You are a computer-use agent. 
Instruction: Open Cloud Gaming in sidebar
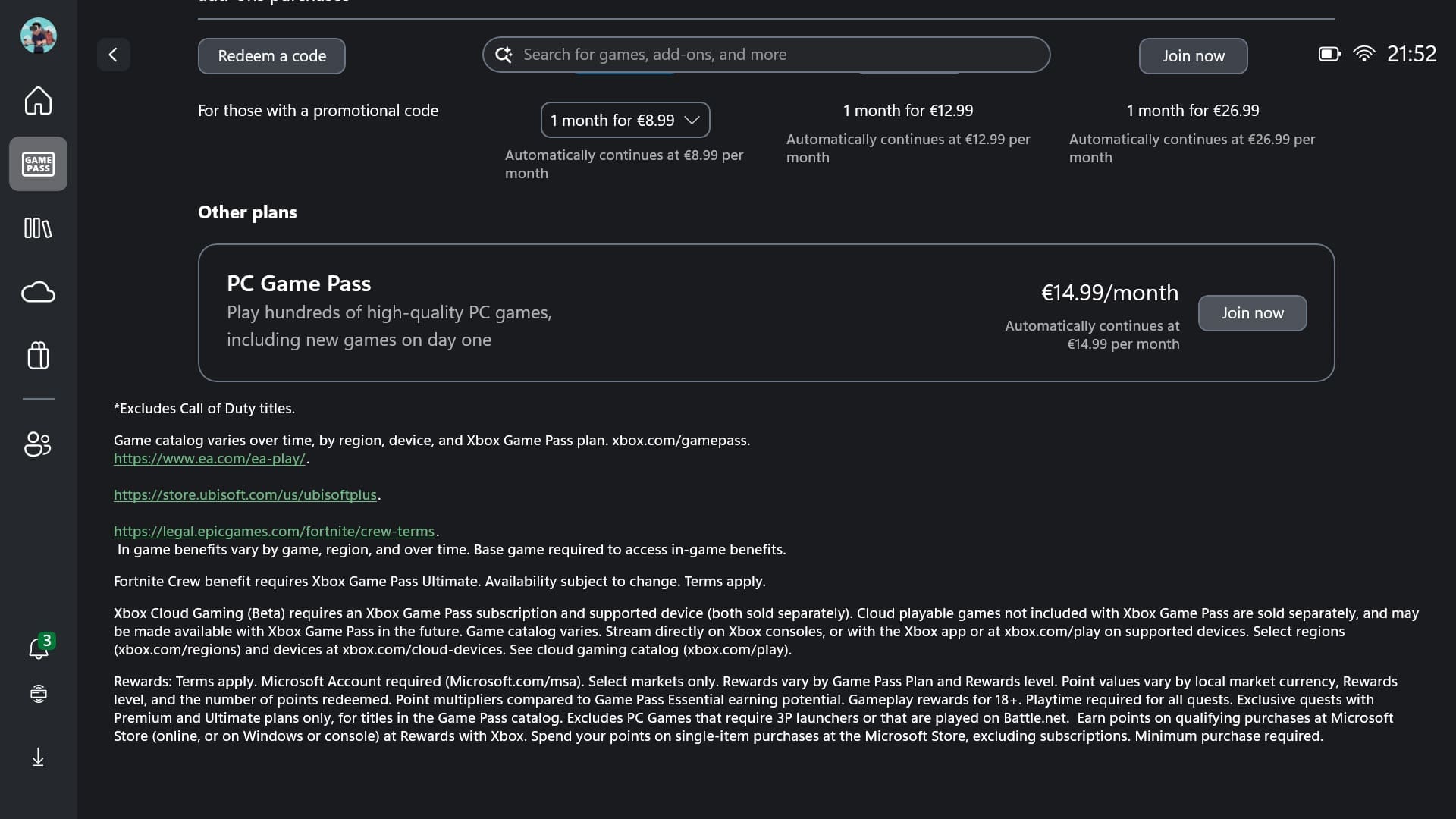(38, 292)
